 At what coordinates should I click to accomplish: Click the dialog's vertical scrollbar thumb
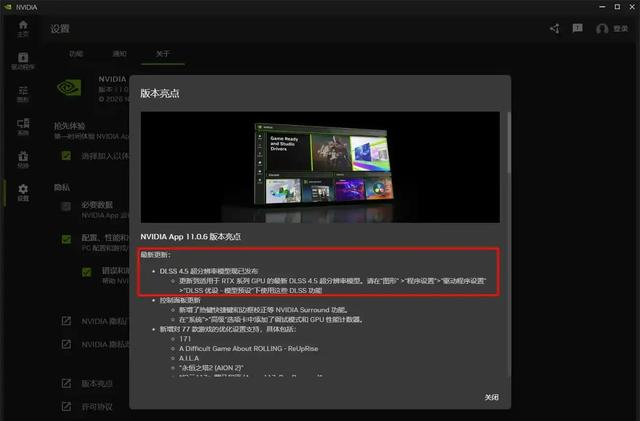click(509, 143)
